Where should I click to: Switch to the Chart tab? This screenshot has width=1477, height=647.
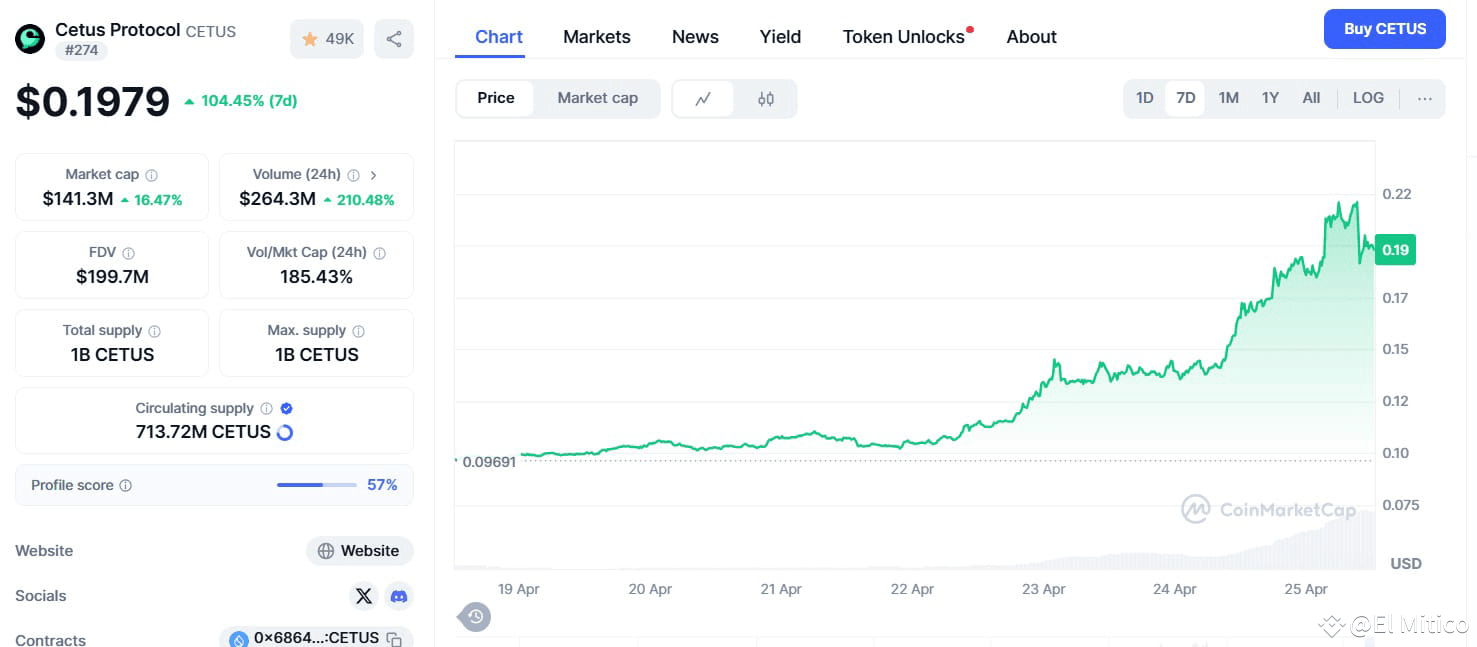point(499,37)
